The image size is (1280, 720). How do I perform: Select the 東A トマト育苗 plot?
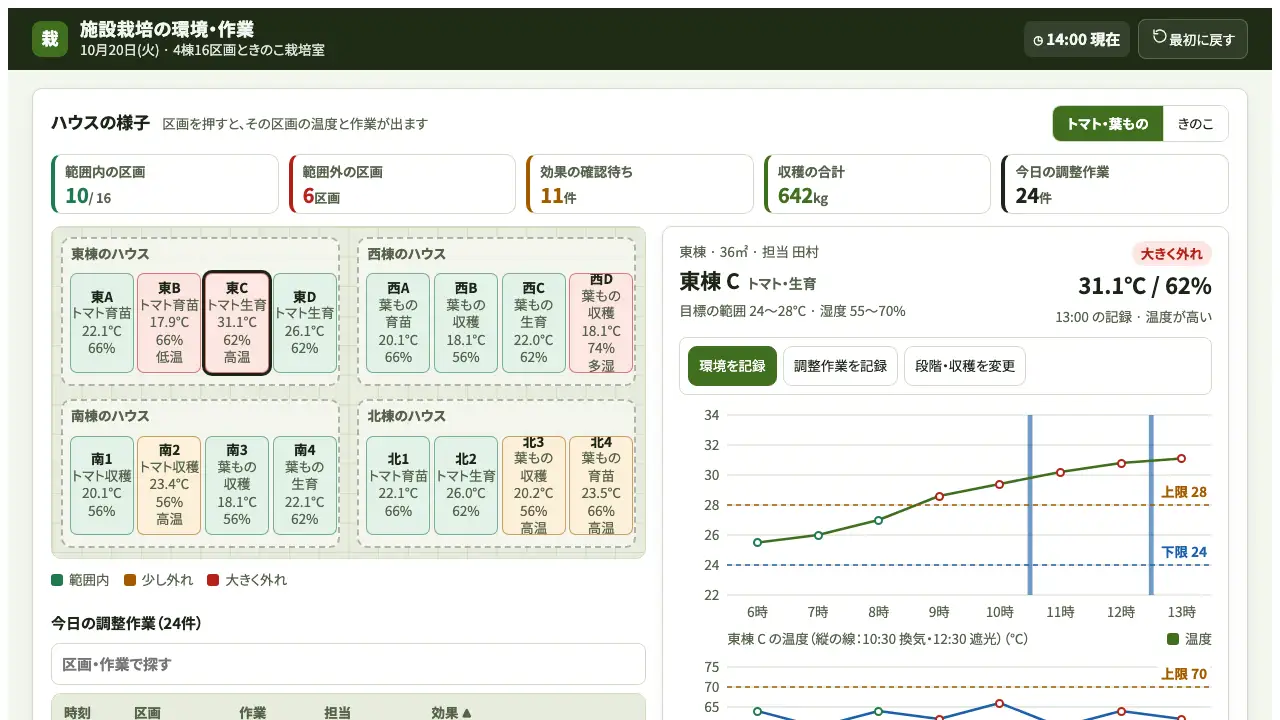coord(102,323)
